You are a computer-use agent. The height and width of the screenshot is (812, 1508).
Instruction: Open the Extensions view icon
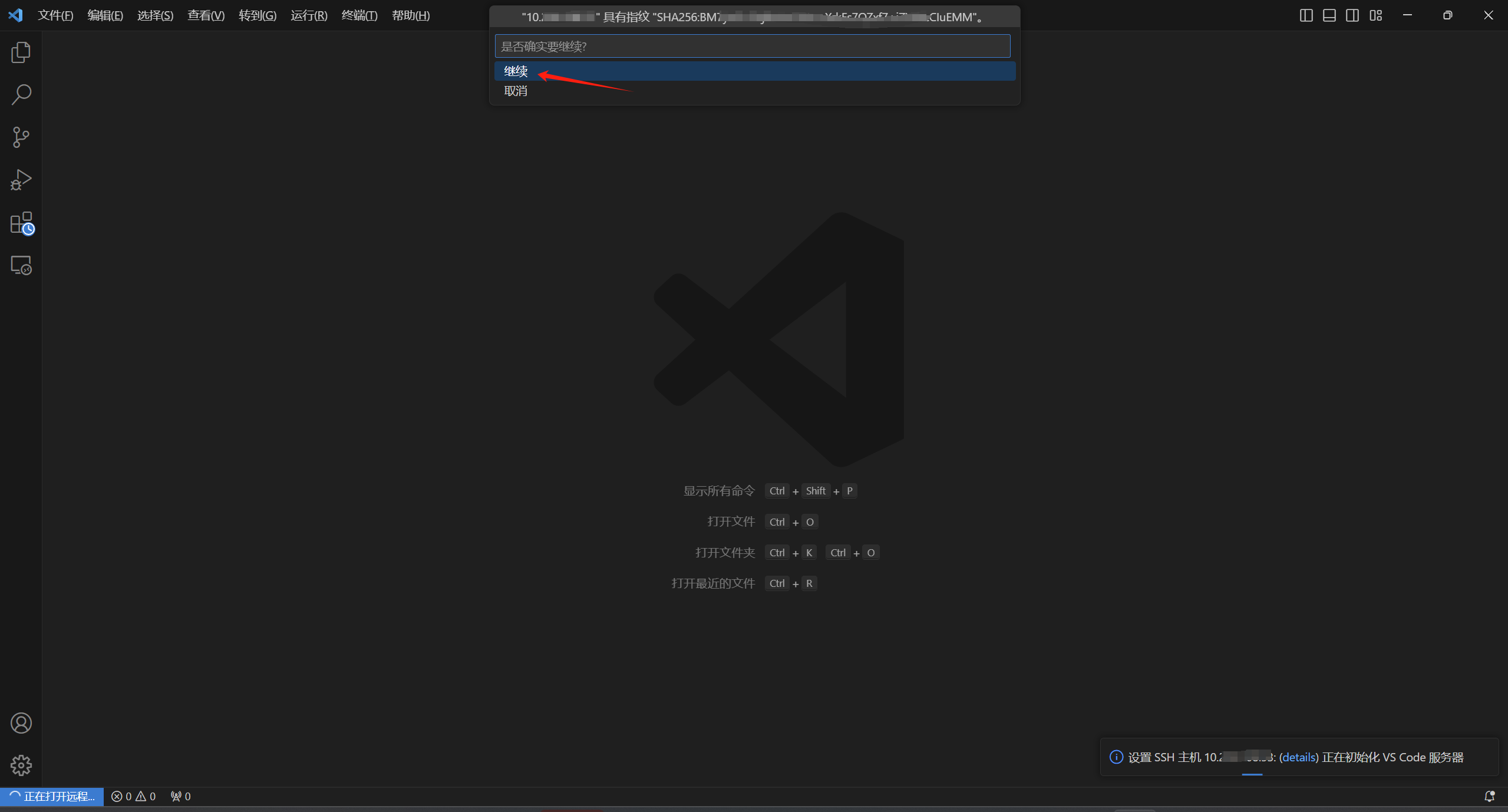click(21, 223)
